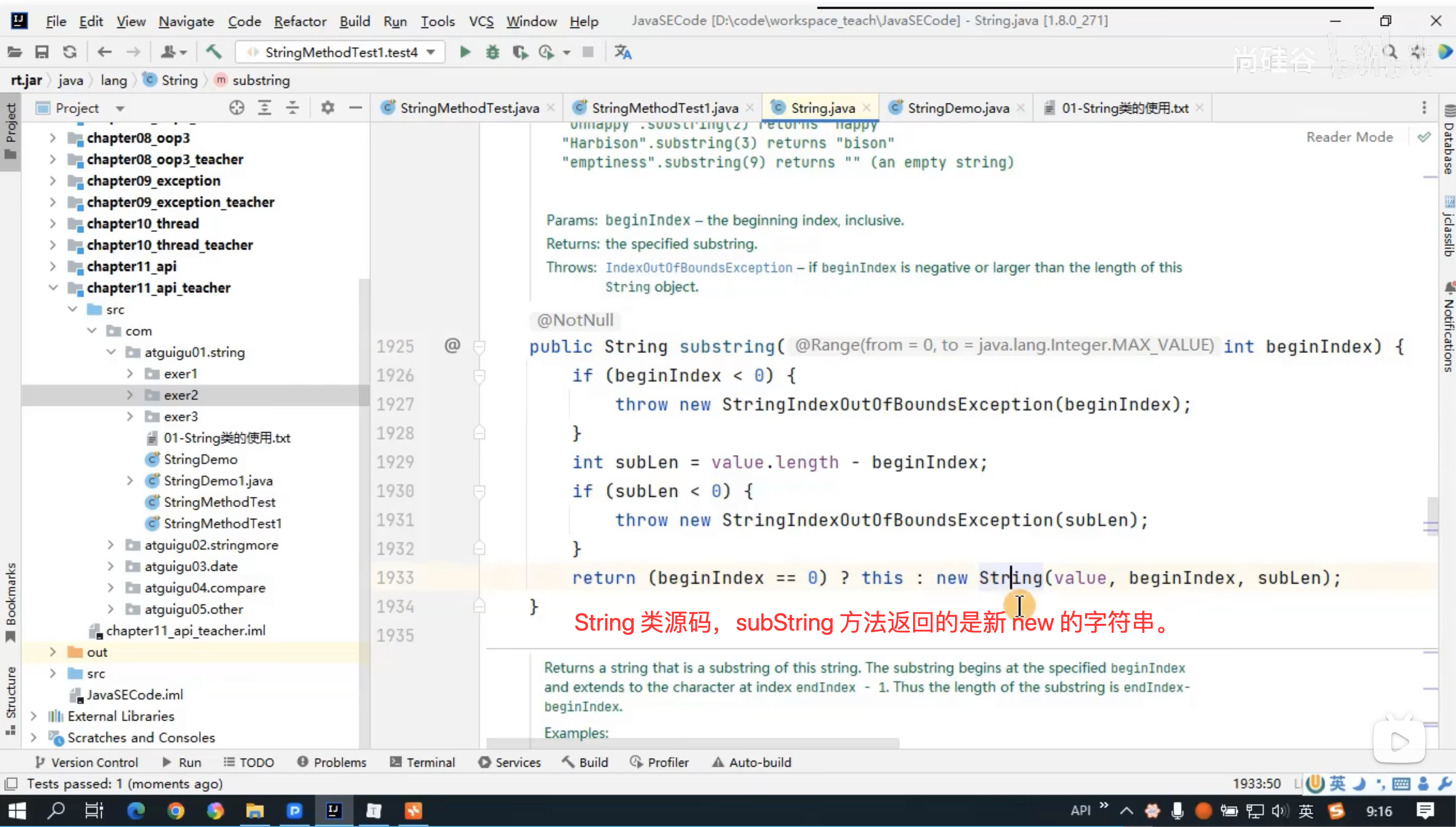This screenshot has height=827, width=1456.
Task: Open the Refactor menu
Action: 300,22
